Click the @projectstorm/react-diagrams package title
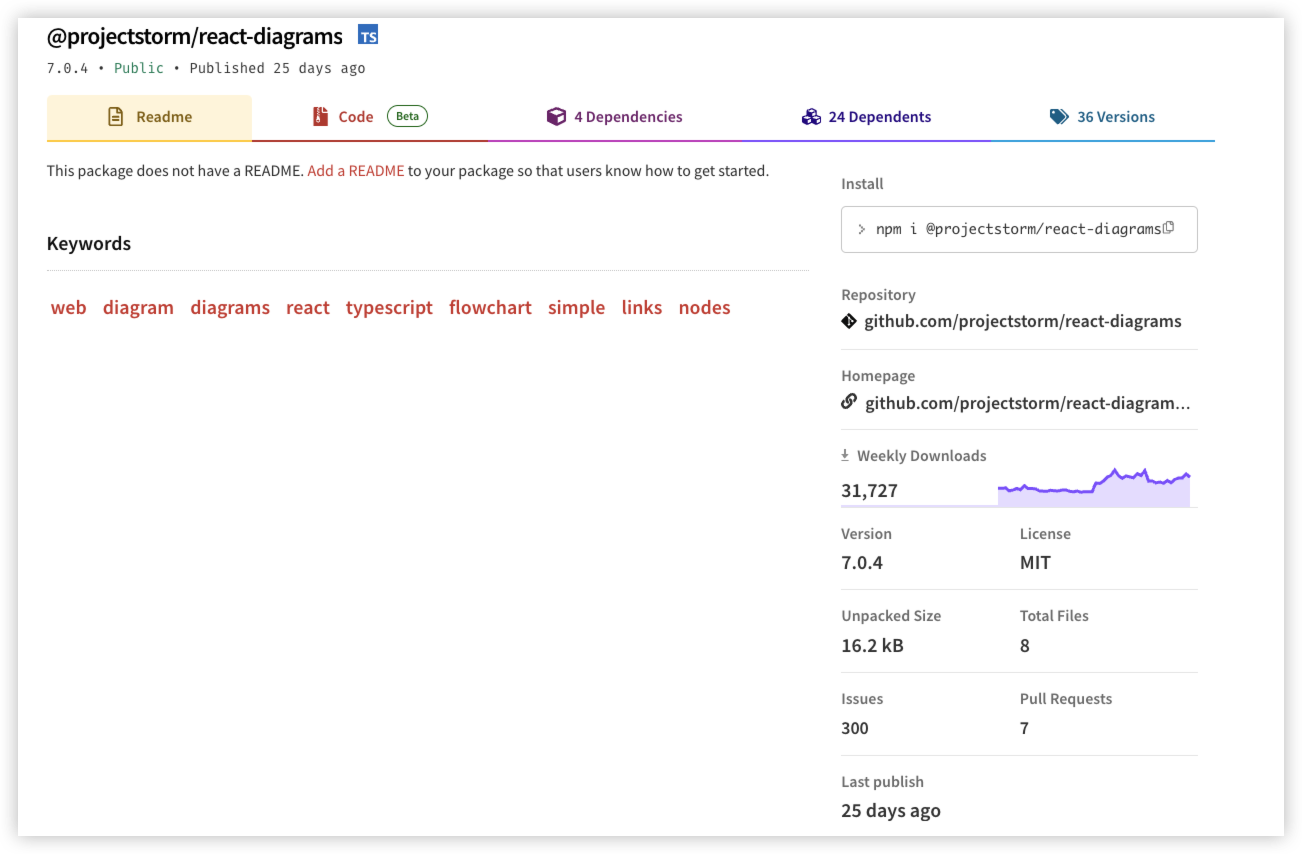Screen dimensions: 1302x854 (x=195, y=37)
